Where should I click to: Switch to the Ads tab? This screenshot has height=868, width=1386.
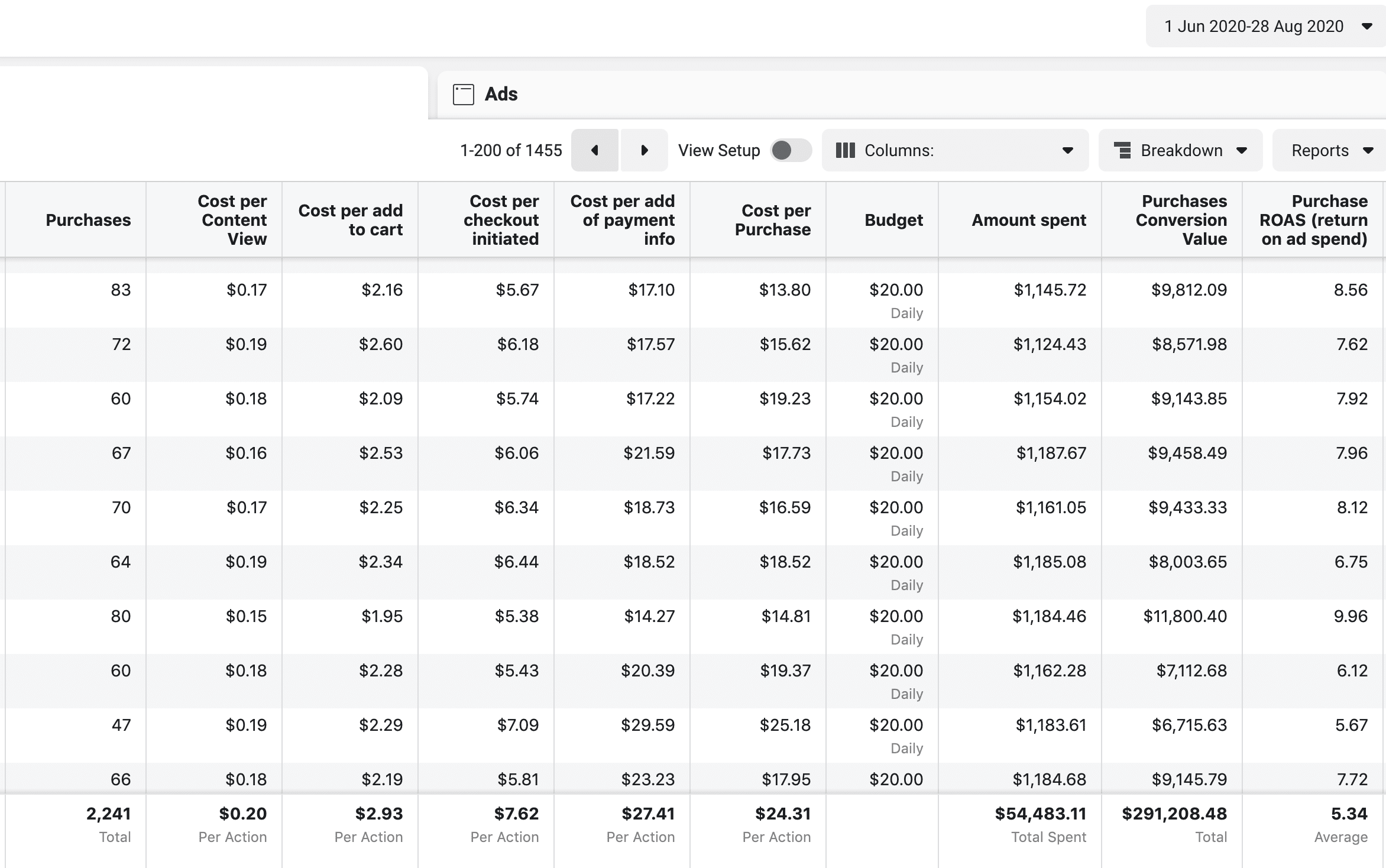pos(501,95)
